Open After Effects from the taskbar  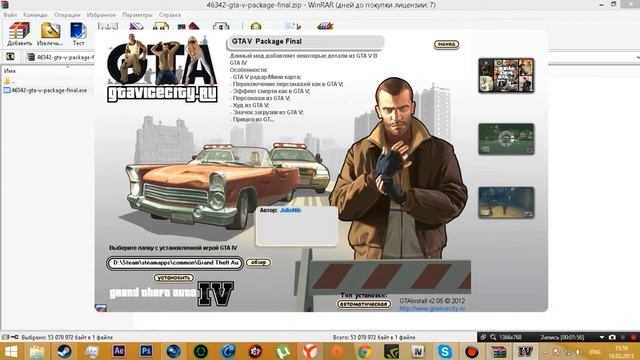119,351
